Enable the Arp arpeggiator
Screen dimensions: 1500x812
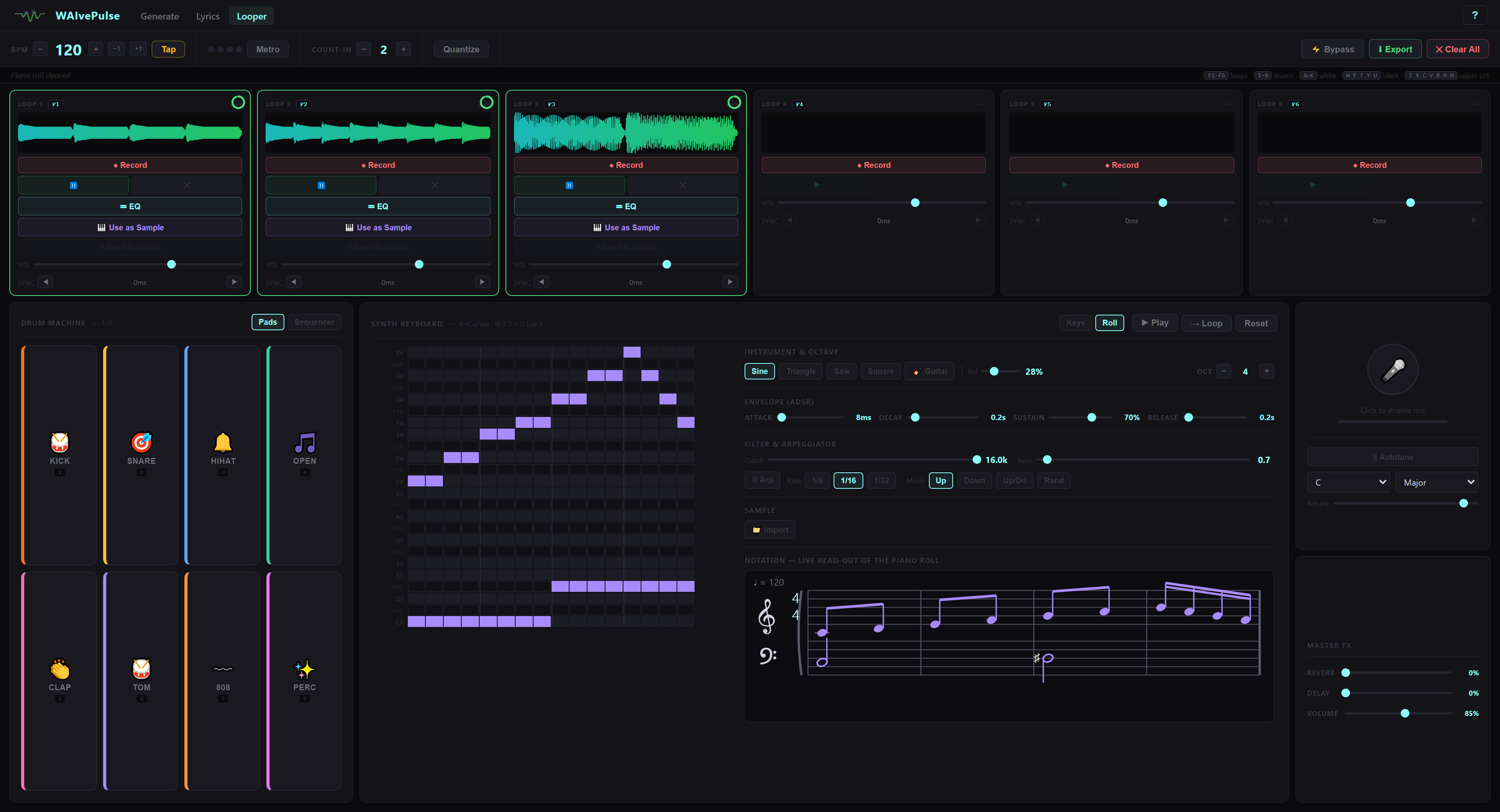762,480
